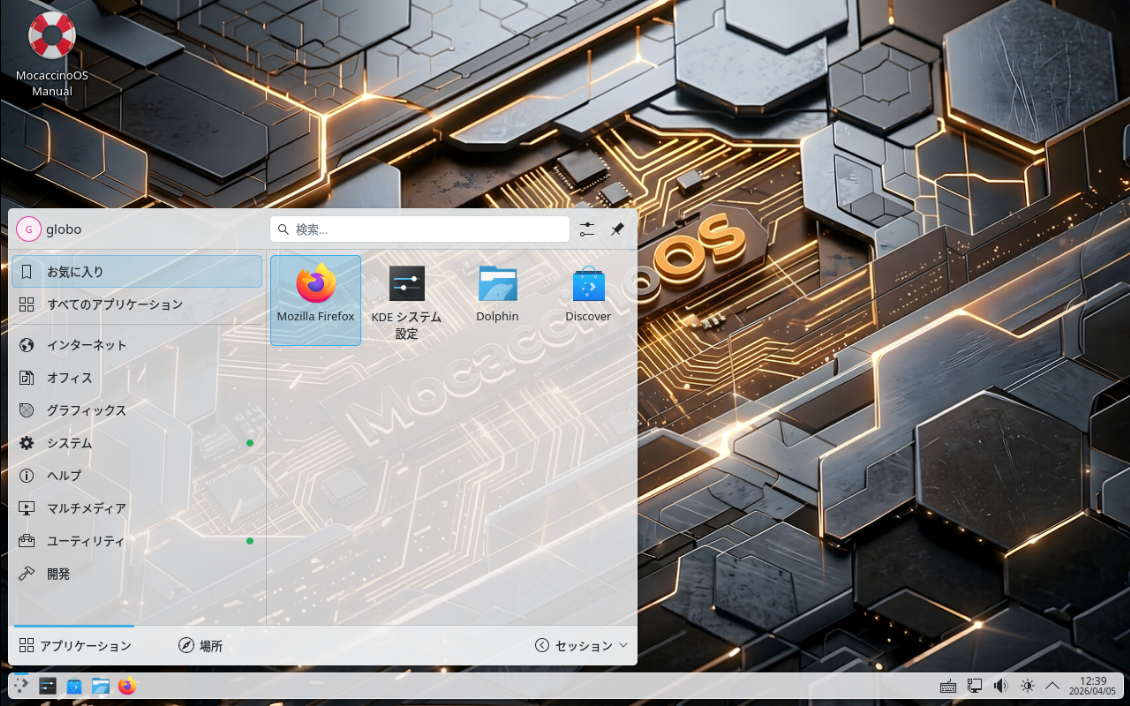Switch to the 場所 tab
Image resolution: width=1130 pixels, height=706 pixels.
200,646
